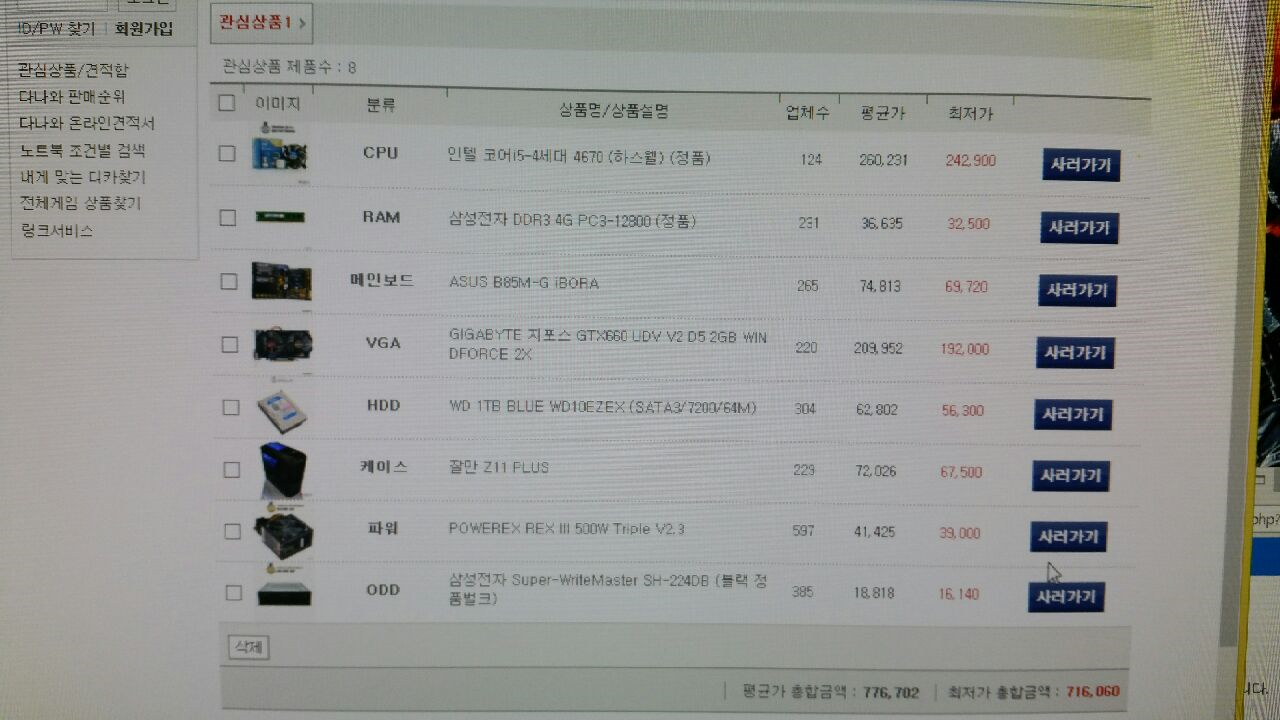This screenshot has height=720, width=1280.
Task: Open the Samsung RAM thumbnail image
Action: [x=280, y=216]
